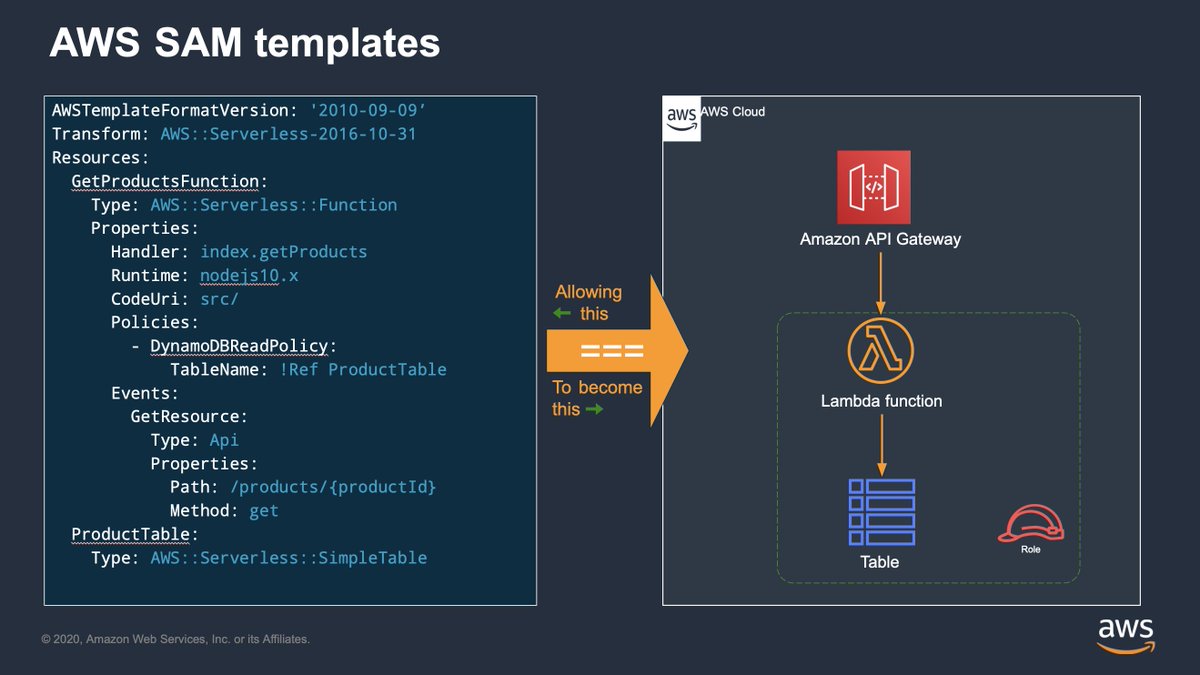Select the 'DynamoDBReadPolicy' entry
This screenshot has width=1200, height=675.
[x=239, y=346]
